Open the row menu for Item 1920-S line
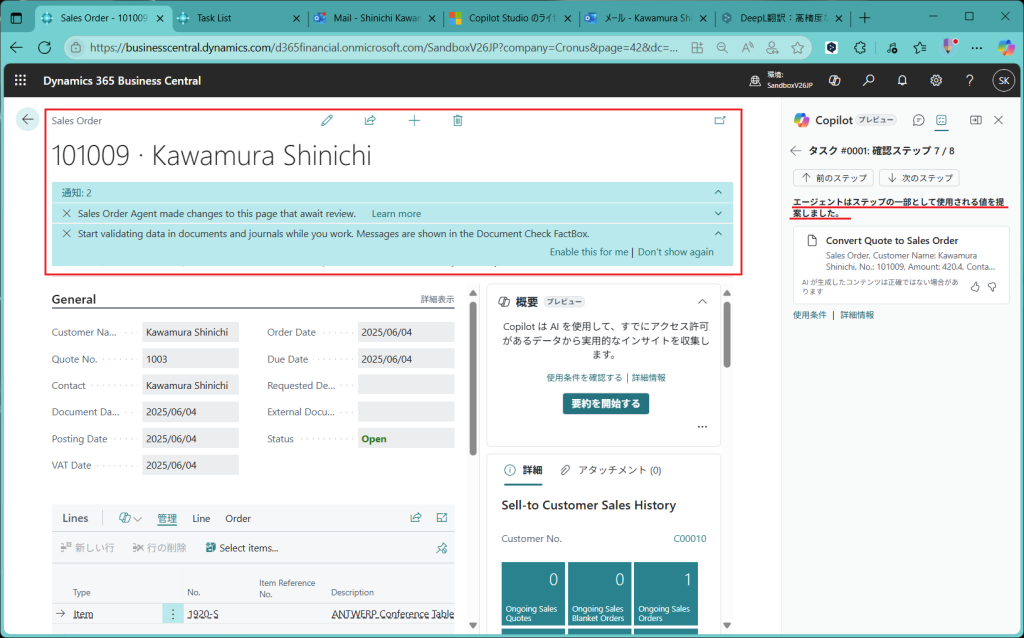 173,614
